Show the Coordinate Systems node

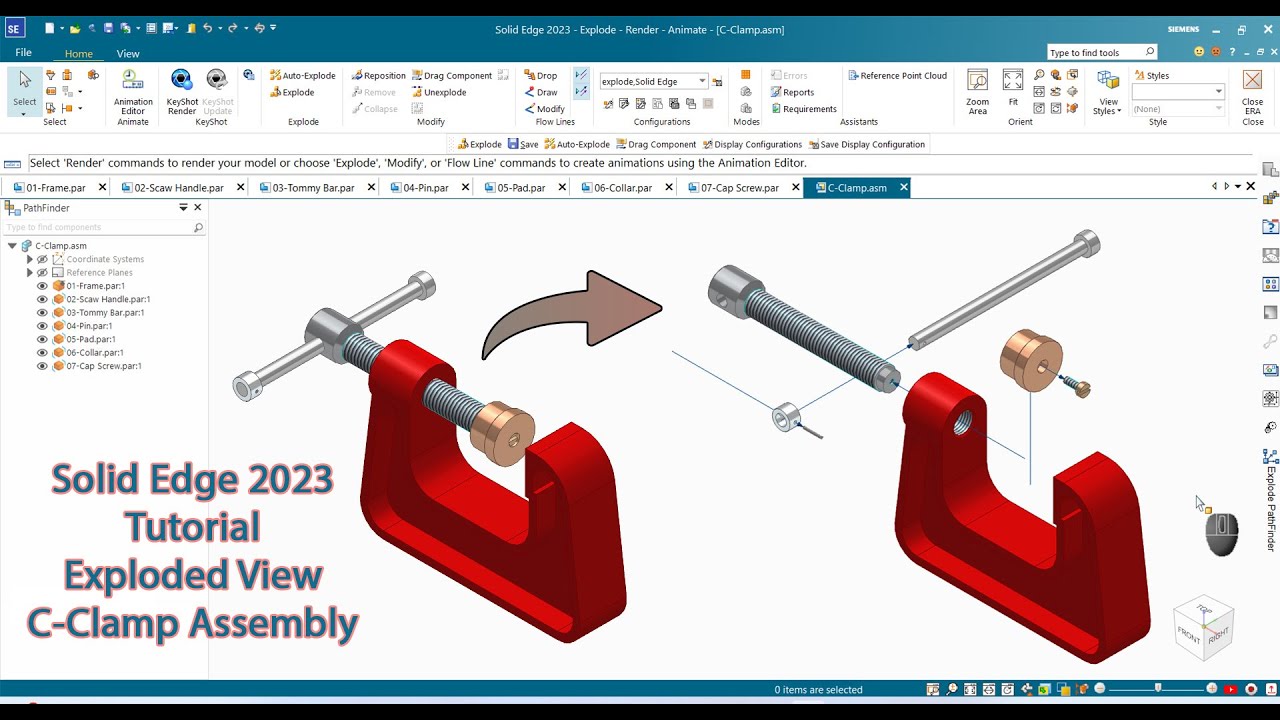click(42, 259)
